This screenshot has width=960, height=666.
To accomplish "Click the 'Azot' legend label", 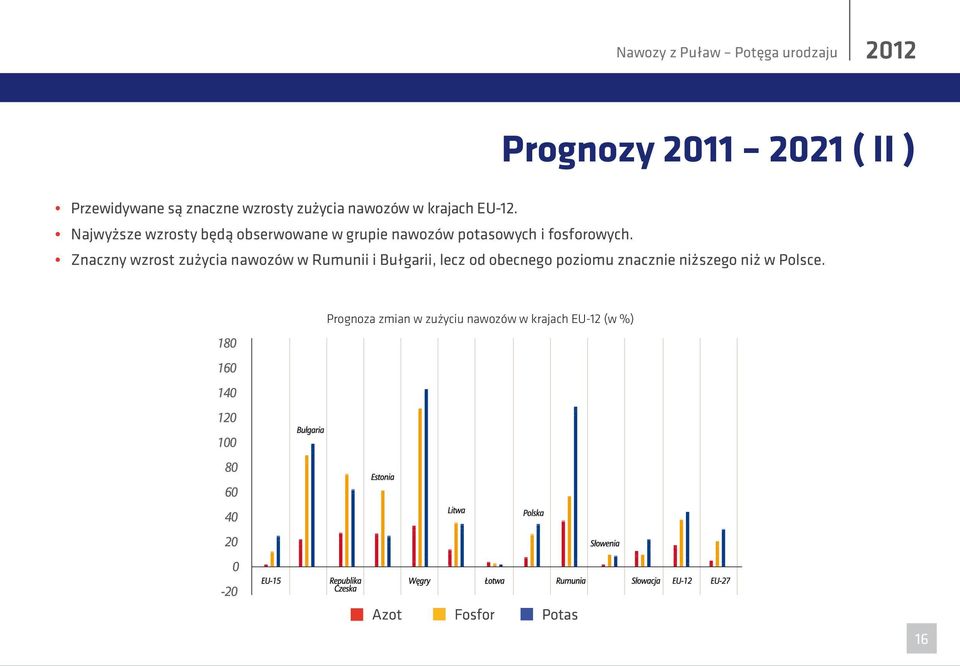I will click(387, 615).
